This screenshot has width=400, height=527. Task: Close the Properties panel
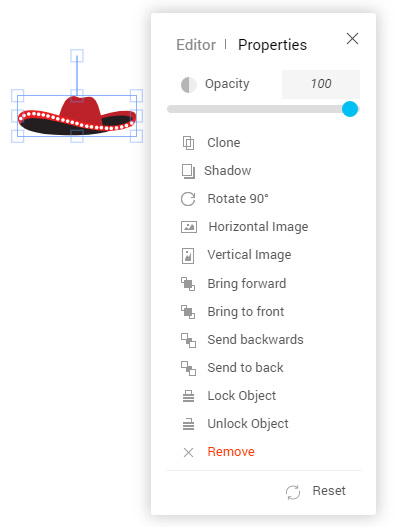pyautogui.click(x=352, y=39)
